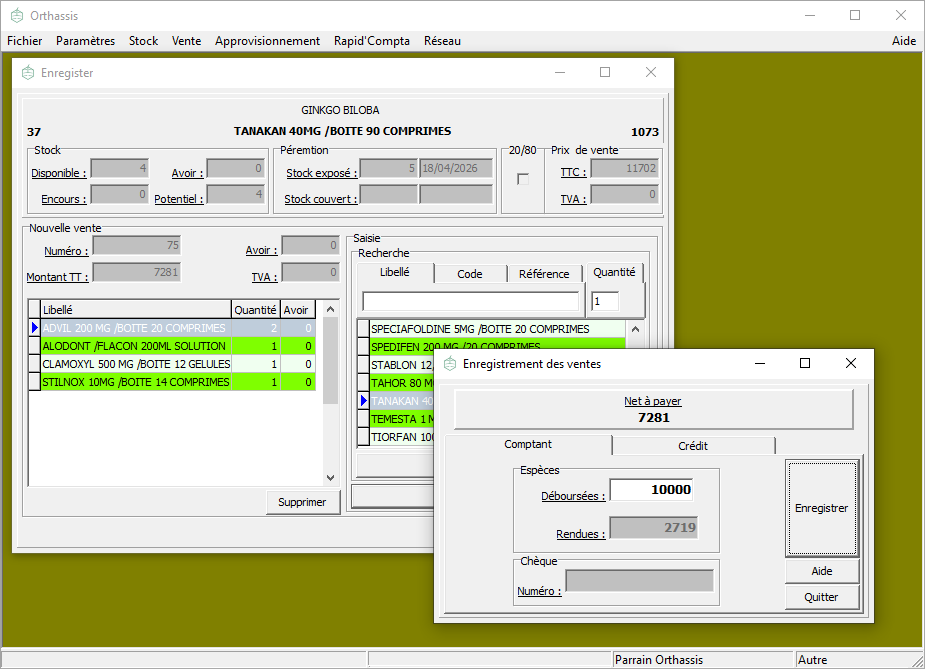
Task: Click the Déboursées amount field
Action: pyautogui.click(x=651, y=490)
